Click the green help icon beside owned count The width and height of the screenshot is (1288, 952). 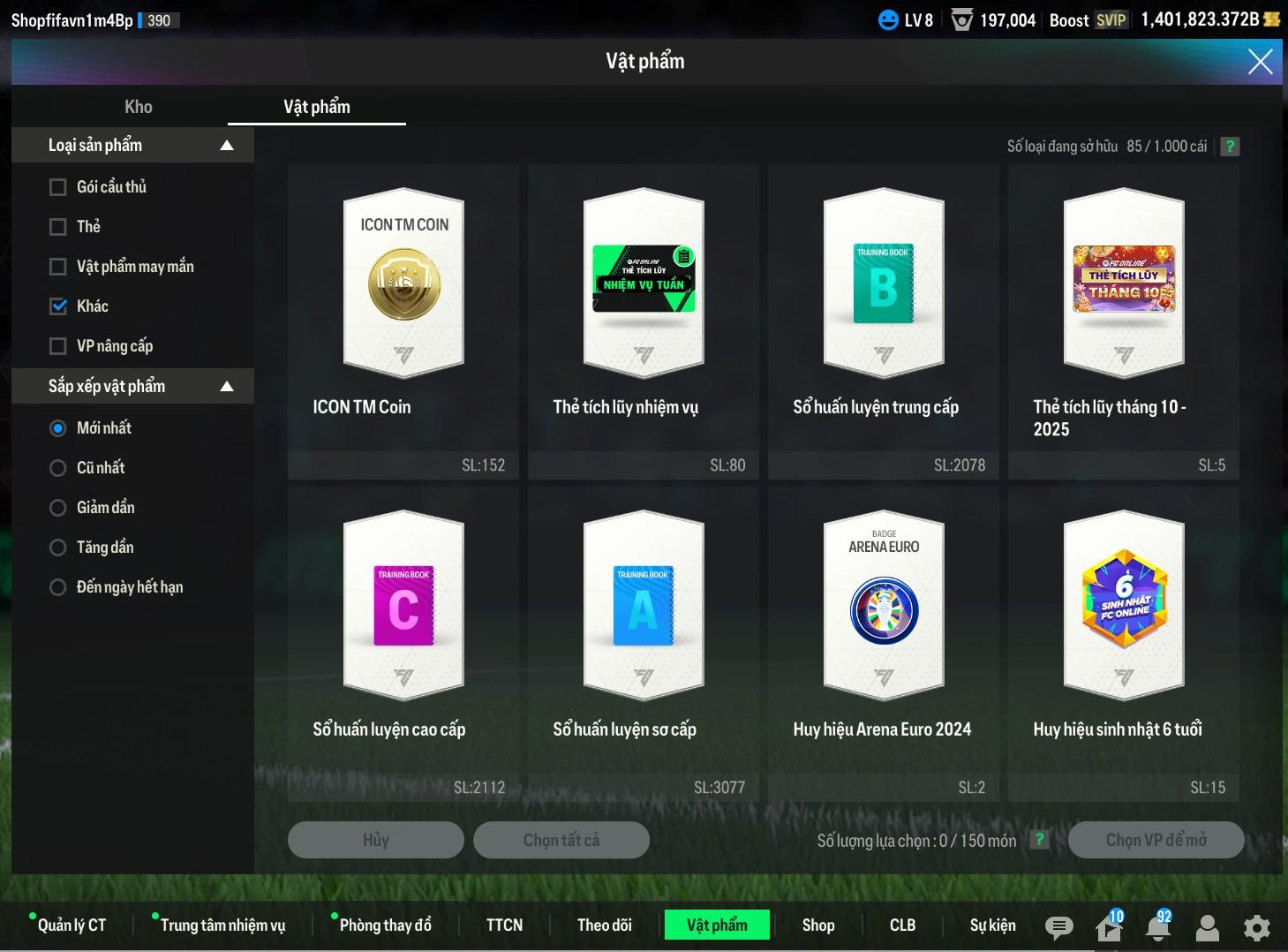tap(1230, 147)
